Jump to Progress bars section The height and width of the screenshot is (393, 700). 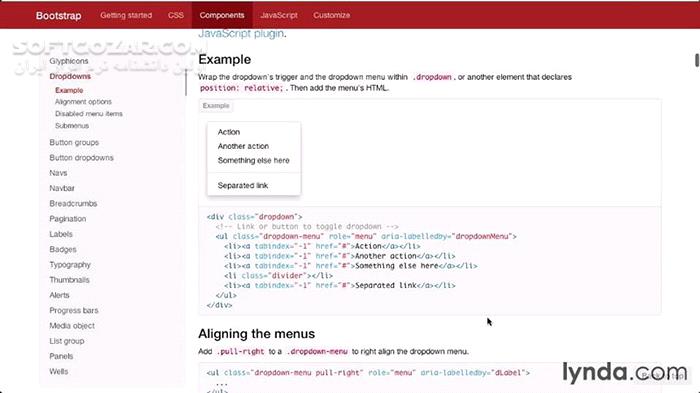(x=74, y=310)
